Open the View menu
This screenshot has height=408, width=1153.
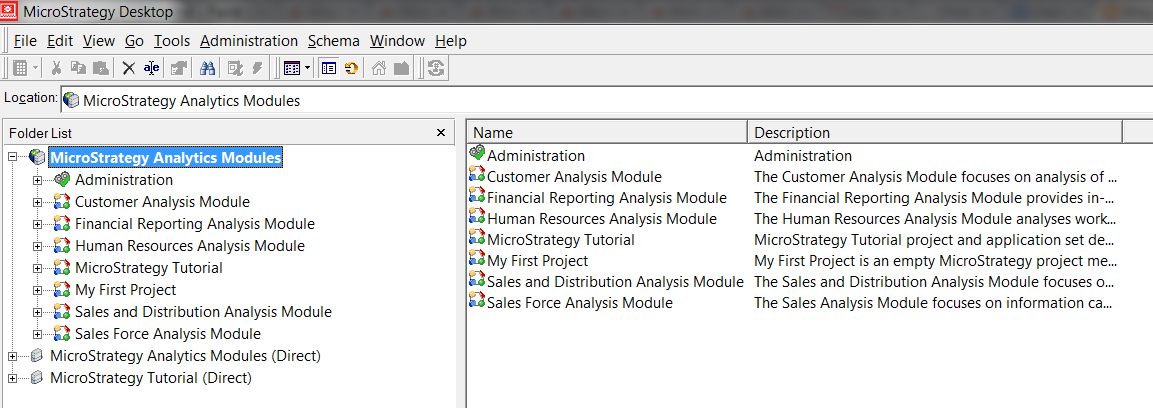pyautogui.click(x=99, y=41)
